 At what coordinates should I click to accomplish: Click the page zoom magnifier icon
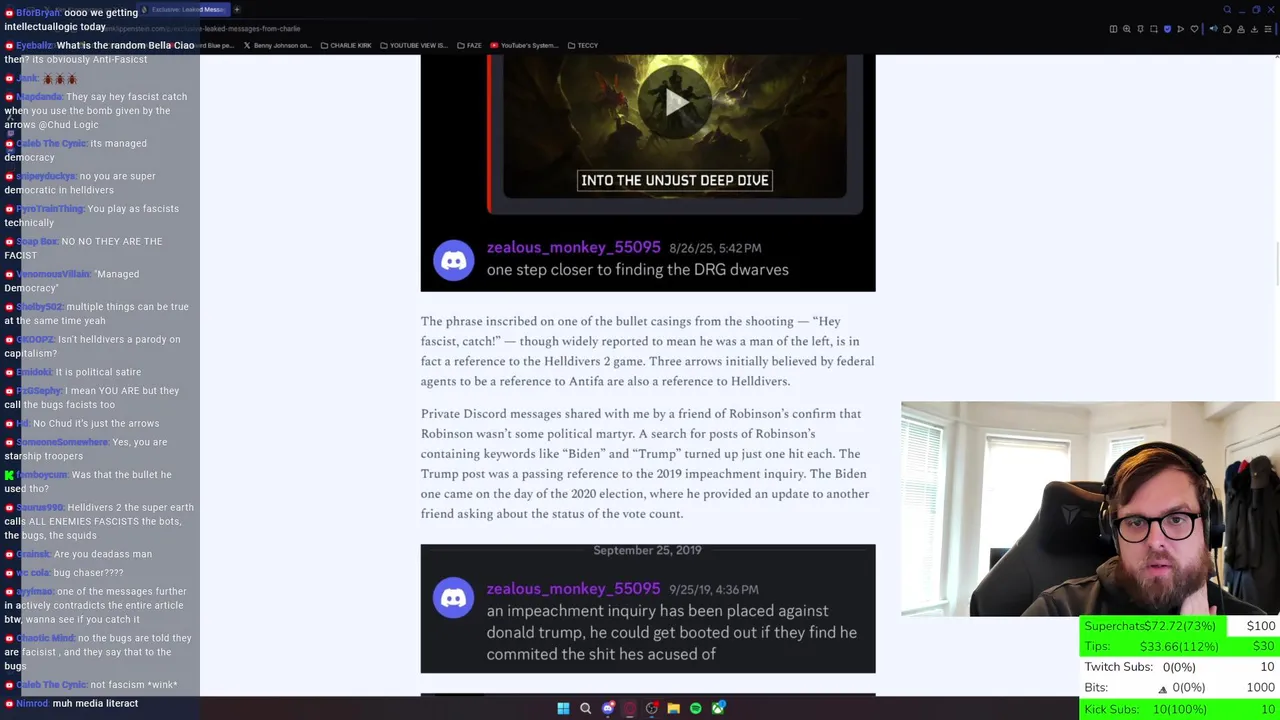click(x=1127, y=29)
